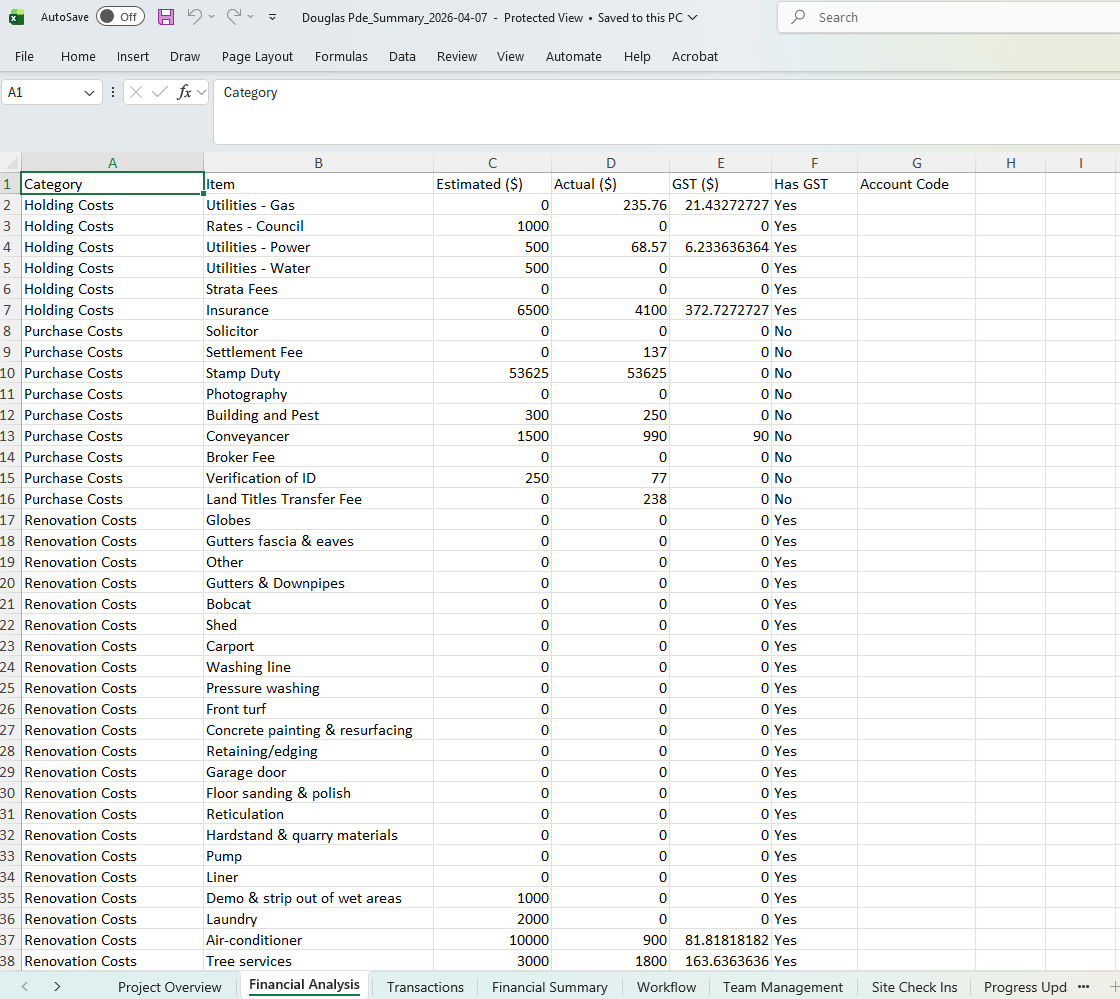Select the Air-conditioner cell
The image size is (1120, 999).
pyautogui.click(x=319, y=940)
